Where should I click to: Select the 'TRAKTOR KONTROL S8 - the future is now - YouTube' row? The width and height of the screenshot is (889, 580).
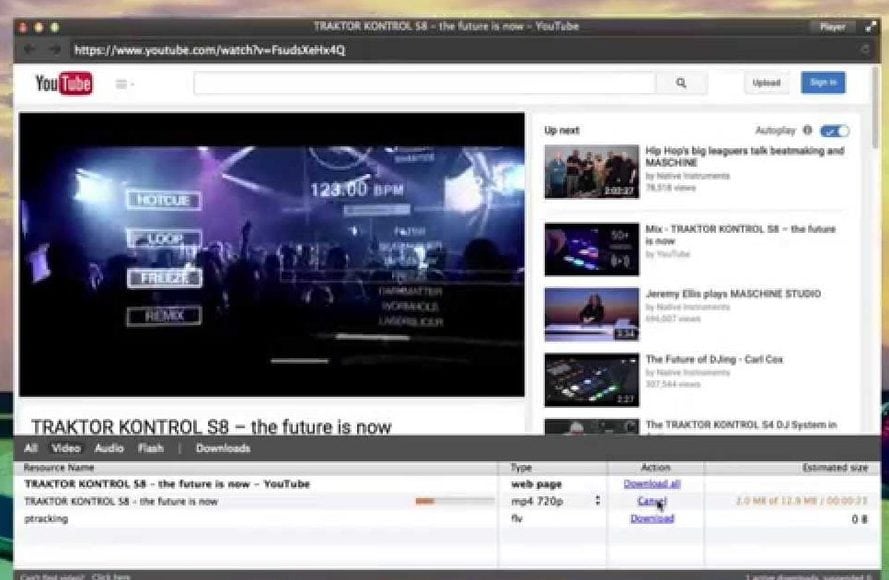pos(447,484)
